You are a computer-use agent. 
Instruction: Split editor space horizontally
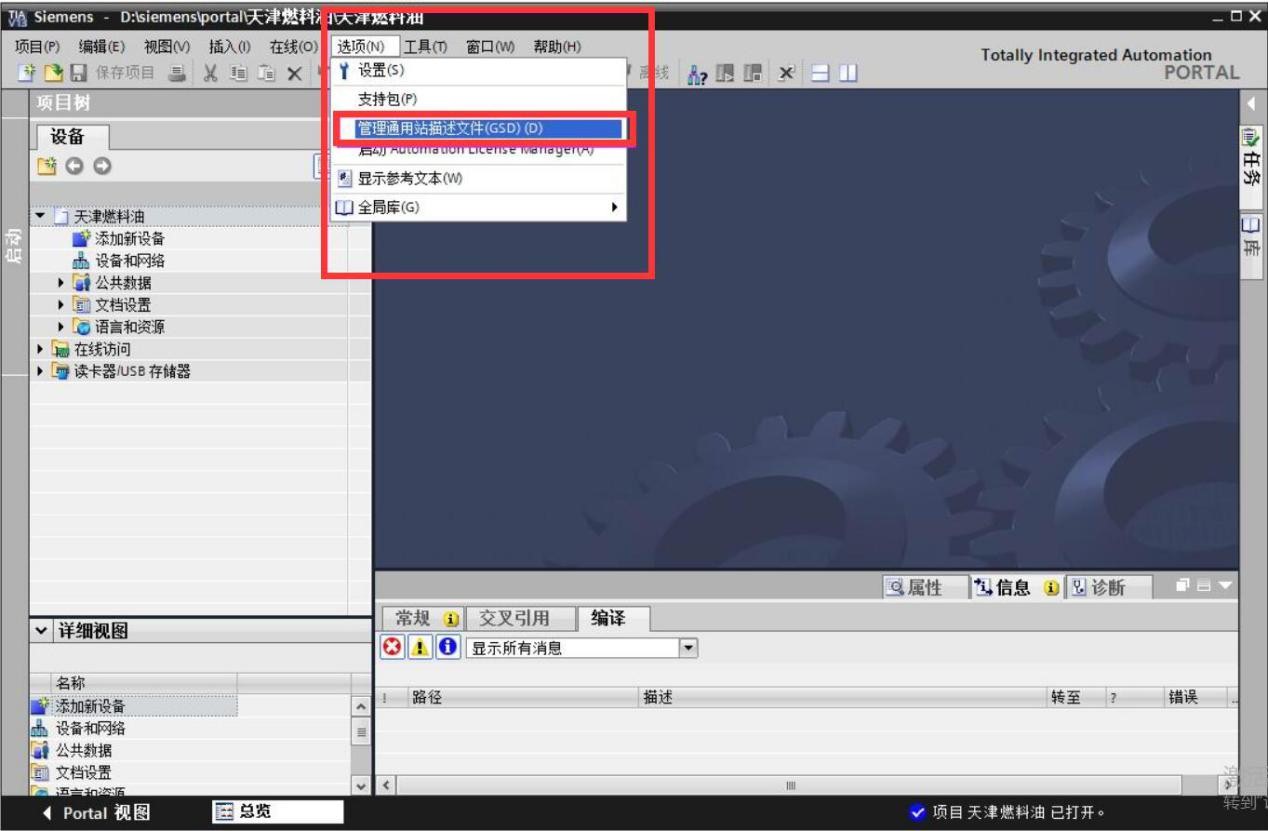[820, 73]
